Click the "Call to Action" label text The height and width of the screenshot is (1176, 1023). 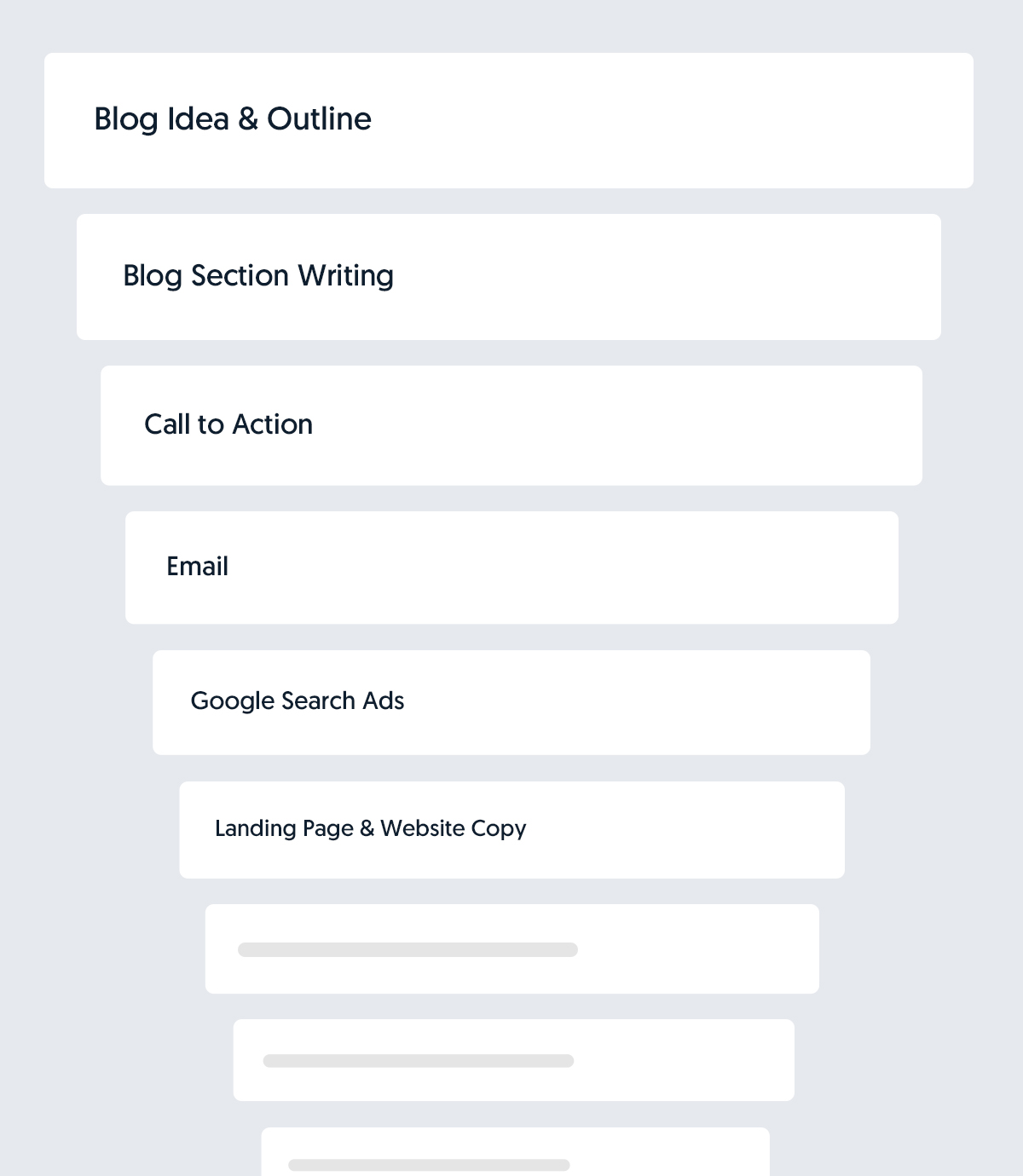[228, 424]
